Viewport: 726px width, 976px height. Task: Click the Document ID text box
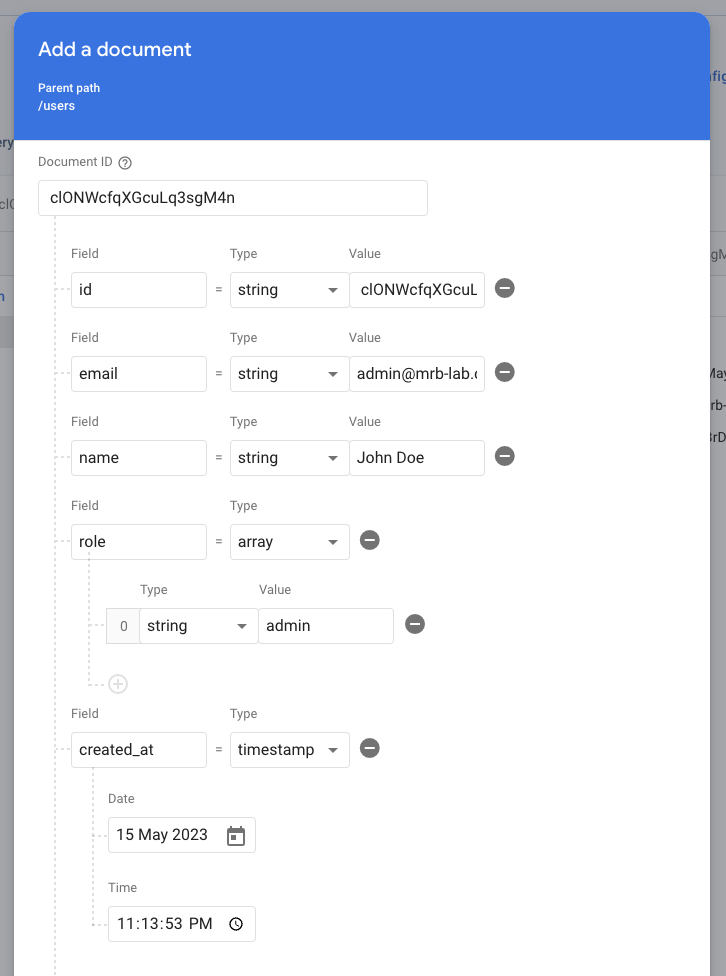pos(232,198)
